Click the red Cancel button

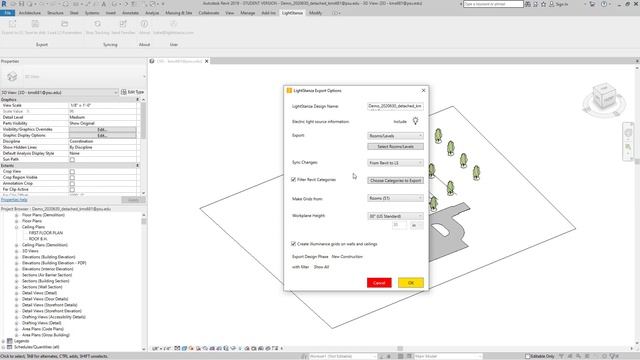(379, 282)
